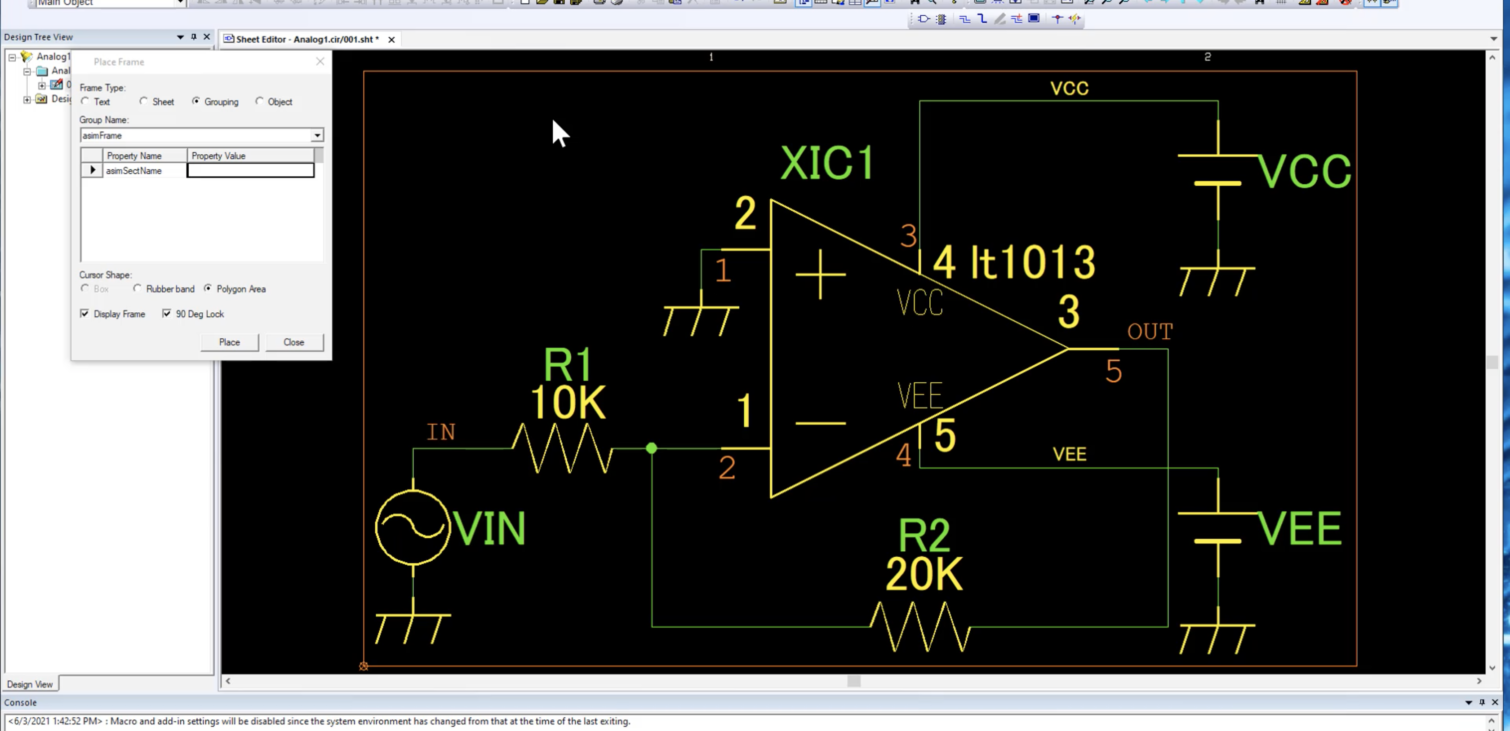This screenshot has height=731, width=1510.
Task: Click the Close button in Place Frame
Action: (293, 342)
